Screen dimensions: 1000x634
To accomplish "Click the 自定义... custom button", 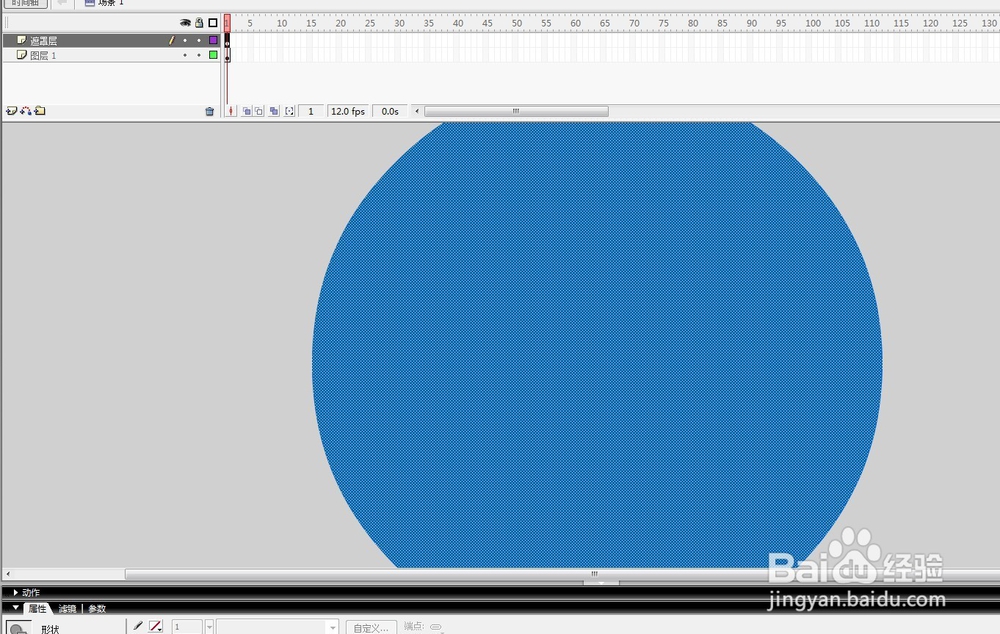I will pos(371,628).
